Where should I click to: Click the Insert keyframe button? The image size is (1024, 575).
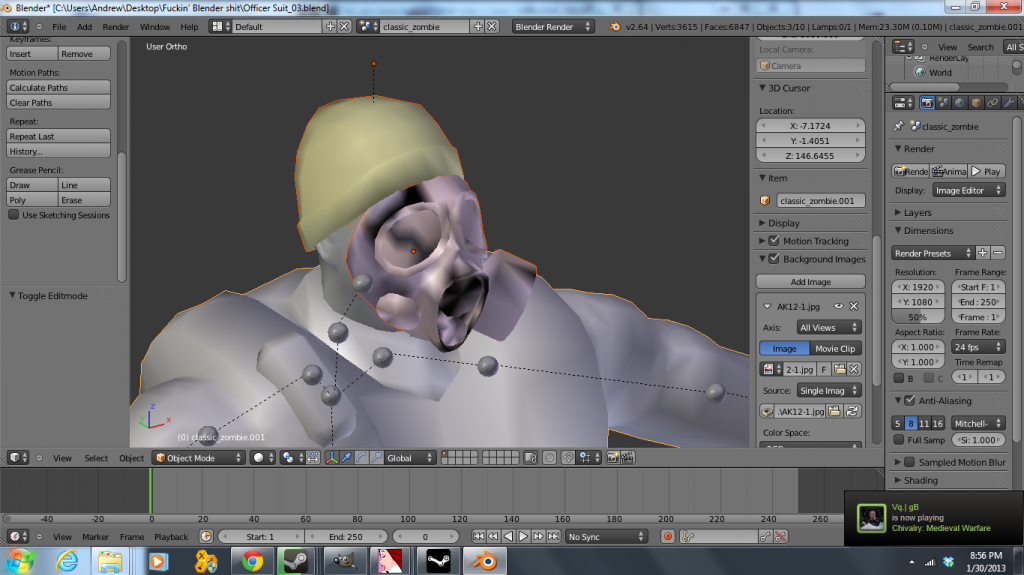coord(32,54)
